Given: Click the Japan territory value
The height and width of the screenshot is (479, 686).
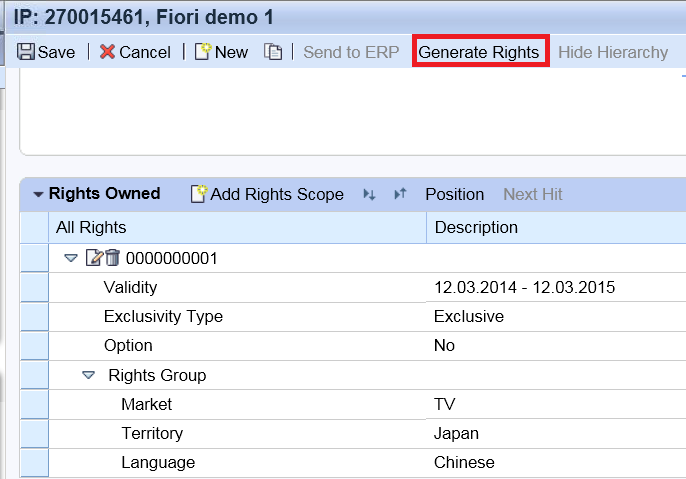Looking at the screenshot, I should pos(456,434).
